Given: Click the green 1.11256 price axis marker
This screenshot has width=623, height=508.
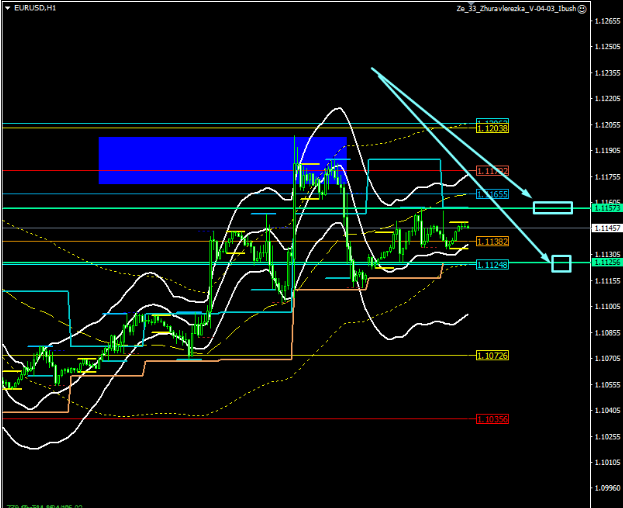Looking at the screenshot, I should (606, 263).
